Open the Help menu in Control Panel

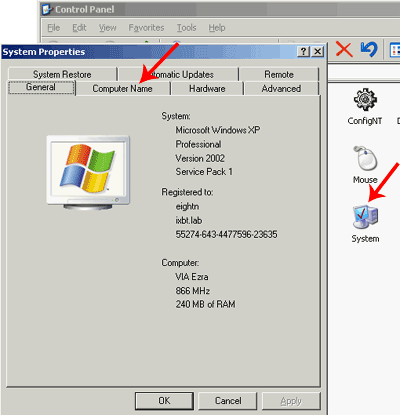click(x=217, y=28)
